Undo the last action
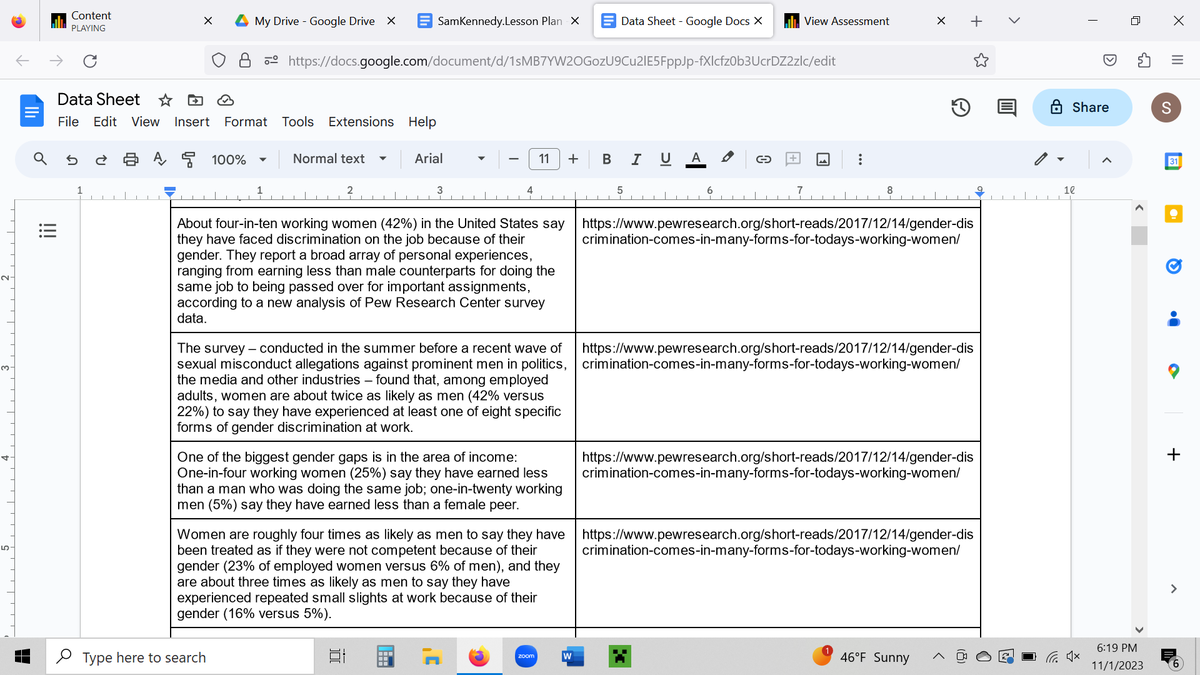This screenshot has height=675, width=1200. (72, 158)
